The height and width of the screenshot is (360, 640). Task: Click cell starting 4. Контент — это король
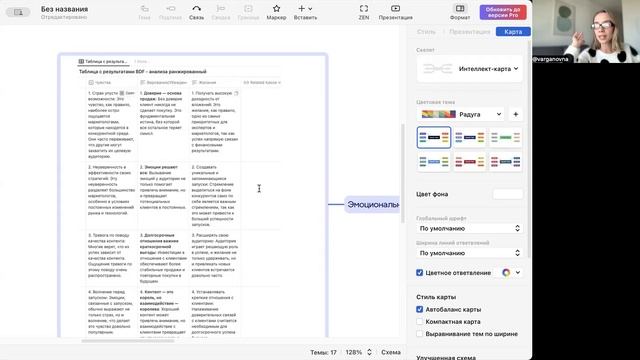point(163,312)
